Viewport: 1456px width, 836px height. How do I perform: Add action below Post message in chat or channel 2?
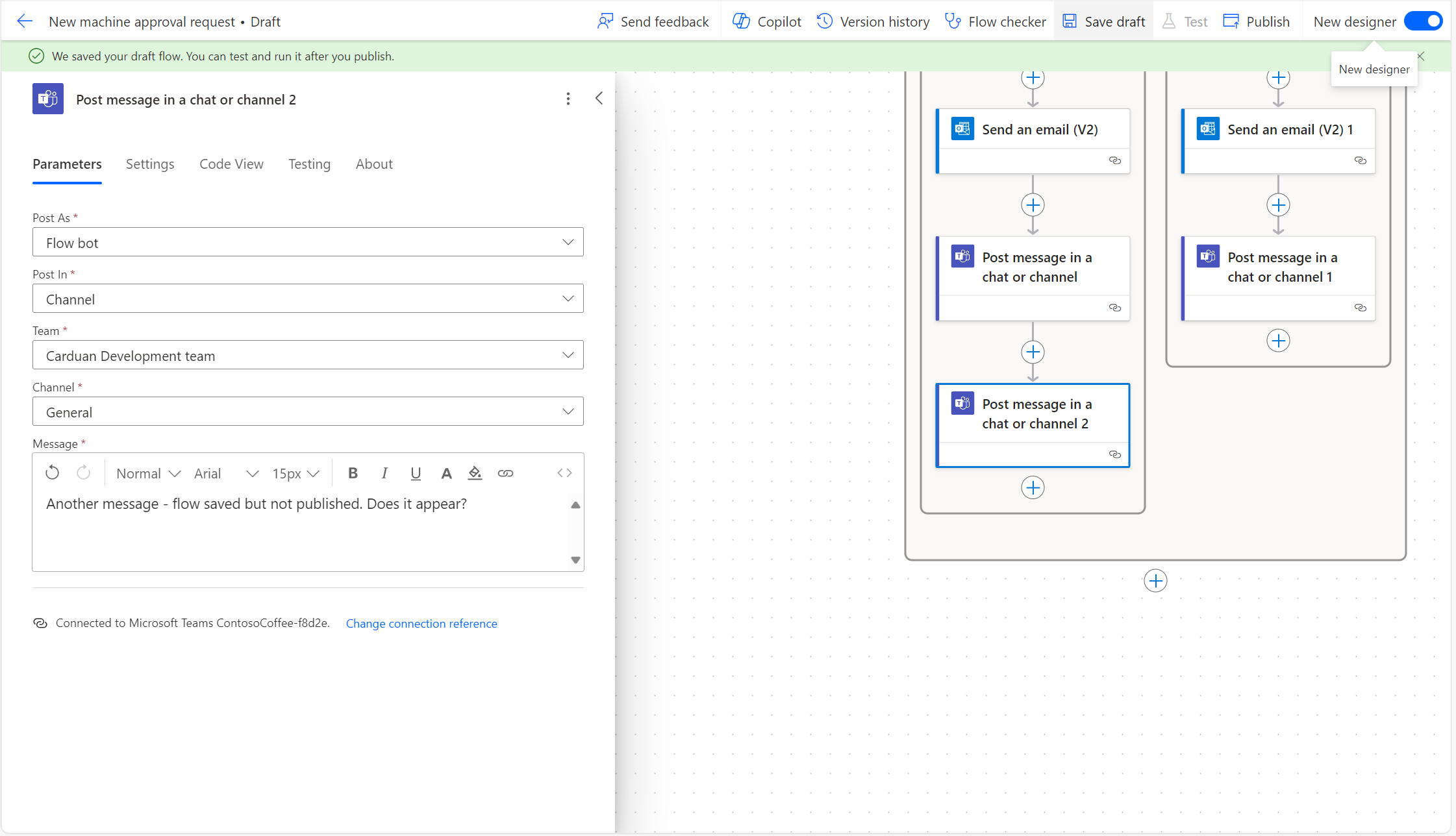tap(1033, 487)
